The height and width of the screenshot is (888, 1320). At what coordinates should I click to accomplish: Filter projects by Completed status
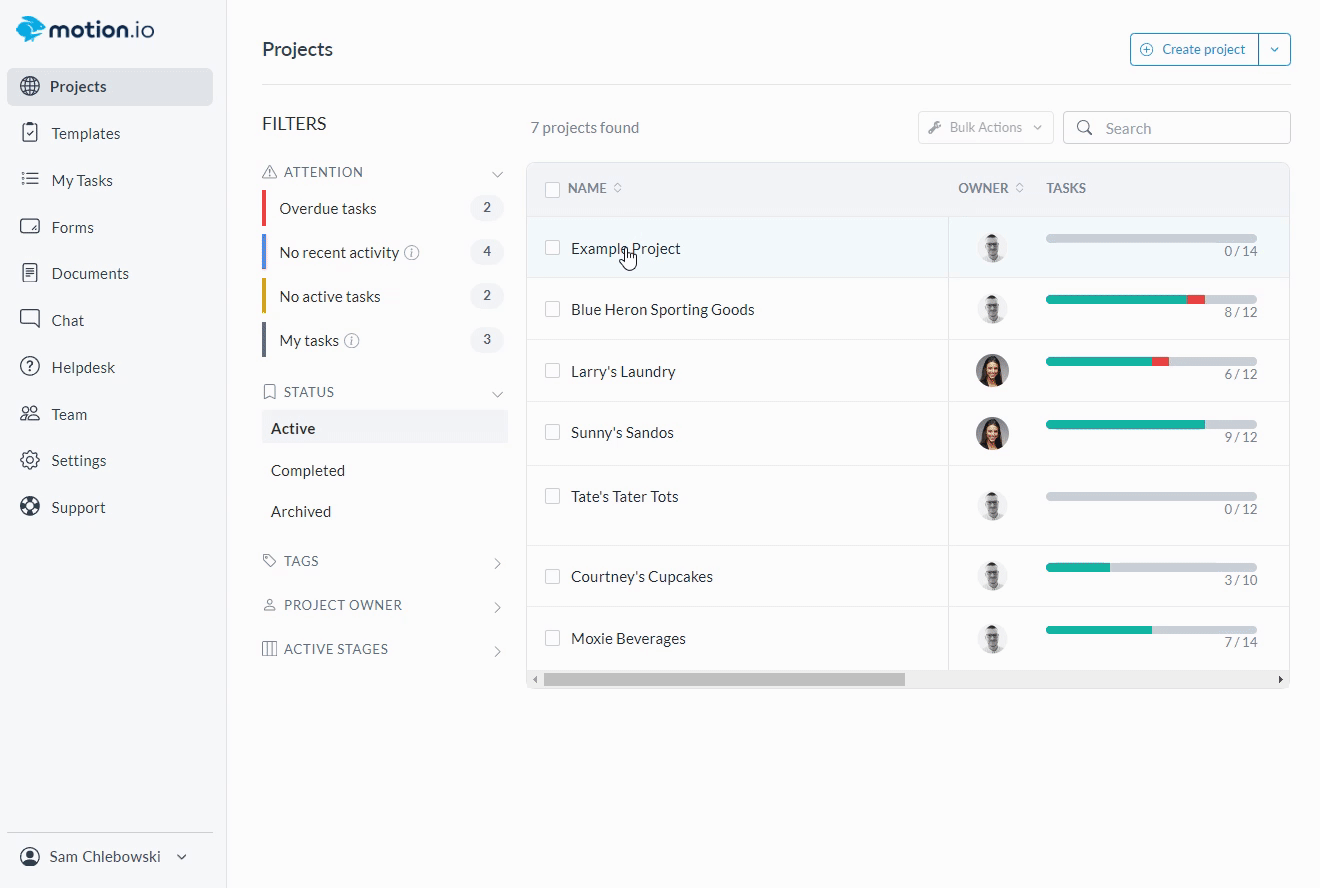coord(308,470)
